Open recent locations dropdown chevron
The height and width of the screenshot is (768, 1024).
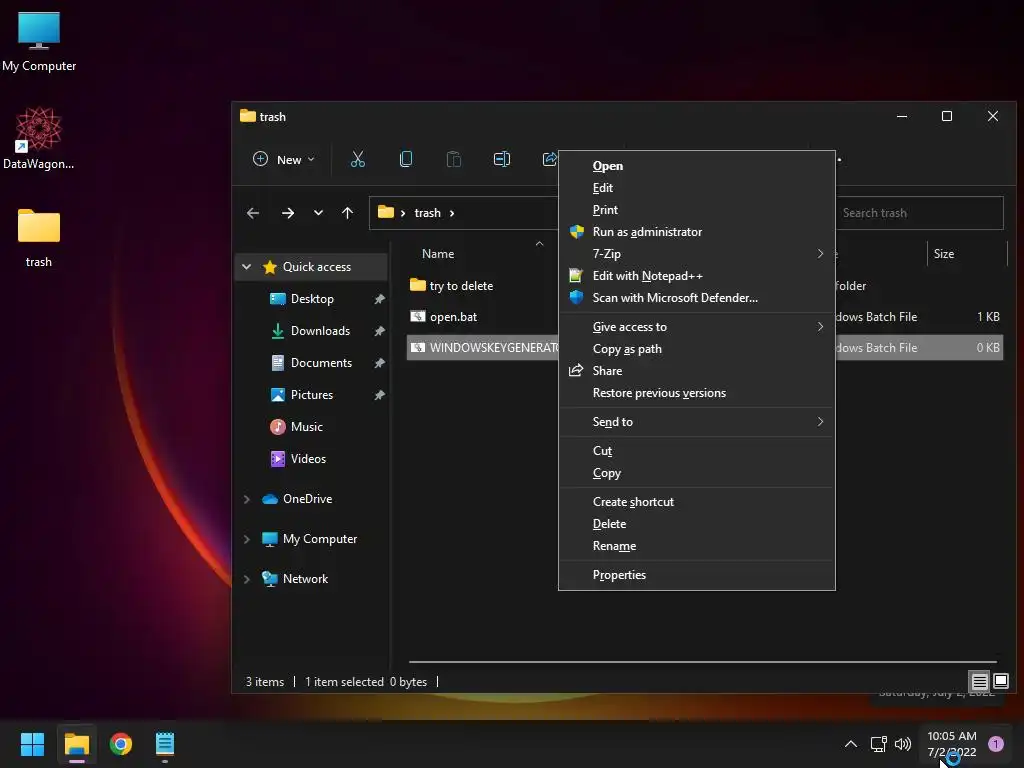pyautogui.click(x=318, y=213)
